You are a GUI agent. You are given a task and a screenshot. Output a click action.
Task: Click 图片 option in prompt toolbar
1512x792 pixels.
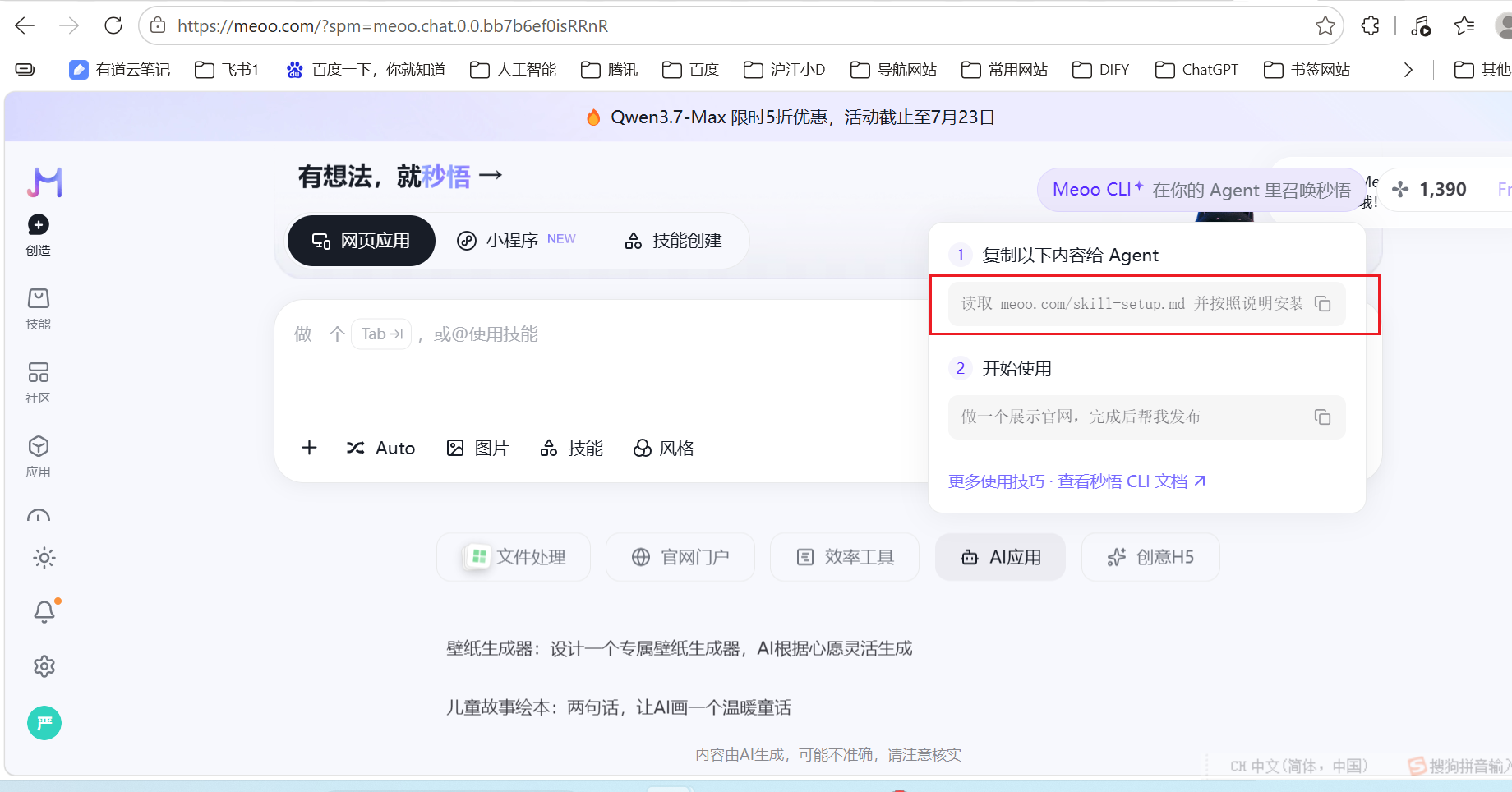477,448
